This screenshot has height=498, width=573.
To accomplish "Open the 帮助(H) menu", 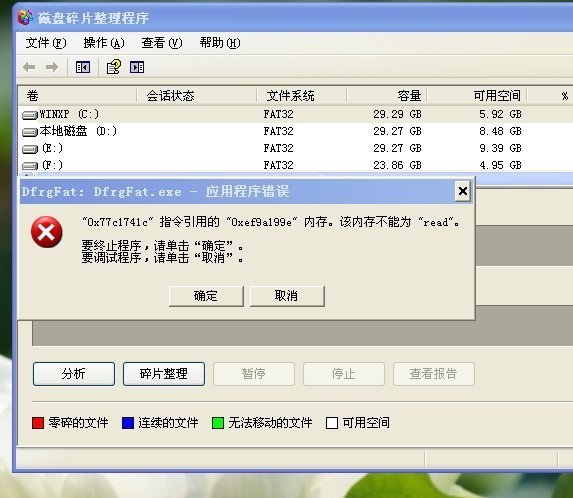I will tap(220, 43).
